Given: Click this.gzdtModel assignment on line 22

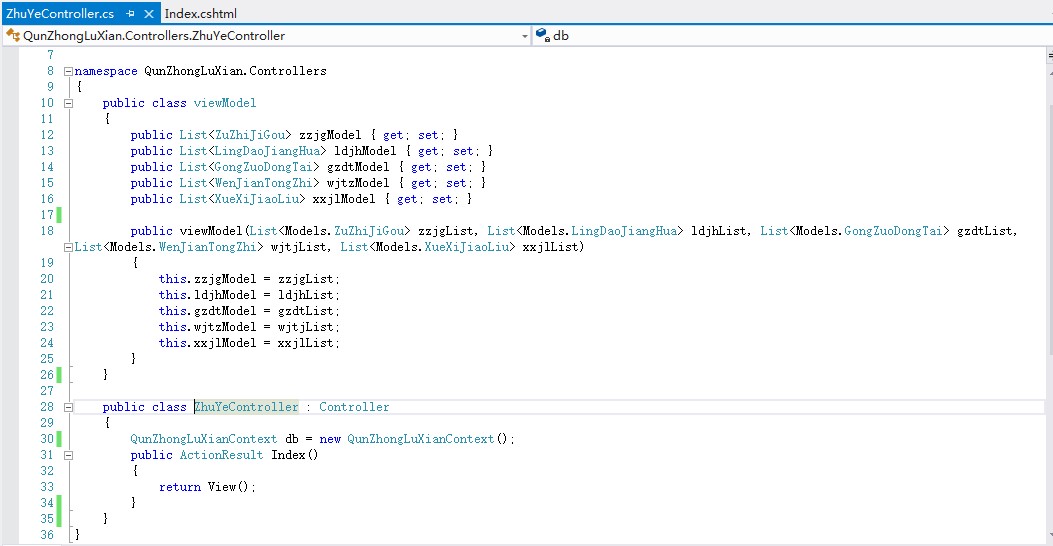Looking at the screenshot, I should pyautogui.click(x=249, y=312).
